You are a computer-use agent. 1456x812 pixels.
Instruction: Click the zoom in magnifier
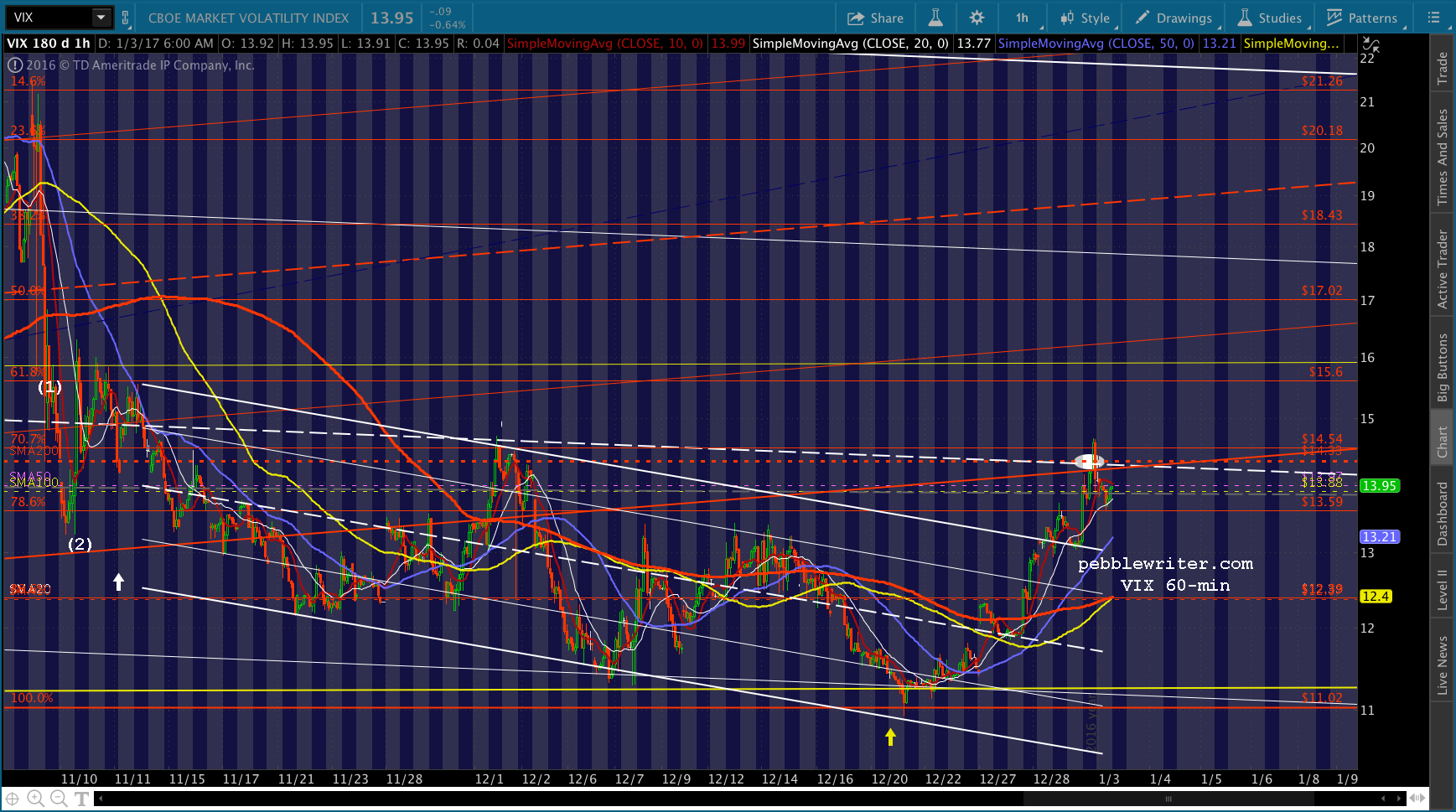click(x=35, y=799)
